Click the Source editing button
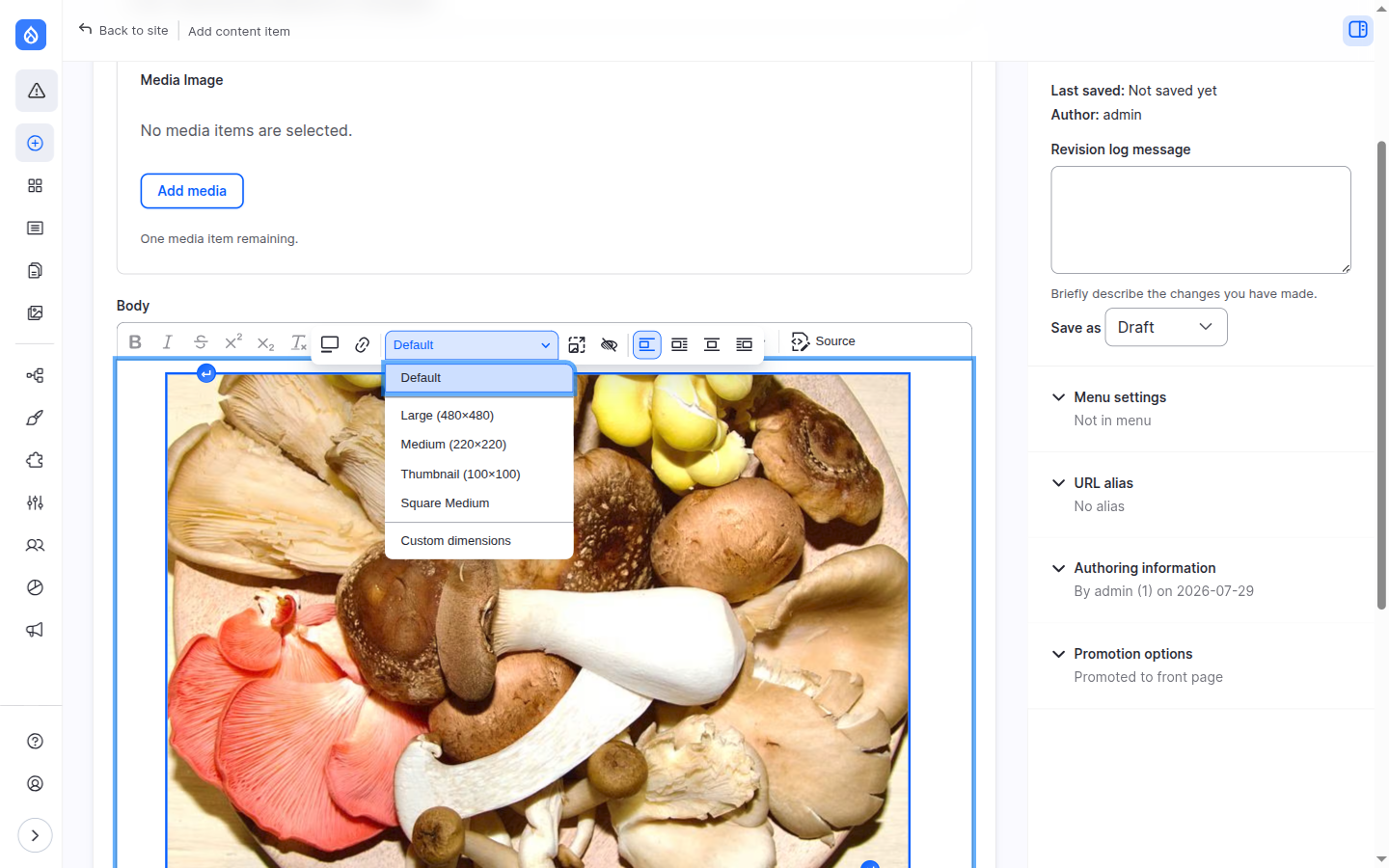Image resolution: width=1389 pixels, height=868 pixels. coord(824,341)
